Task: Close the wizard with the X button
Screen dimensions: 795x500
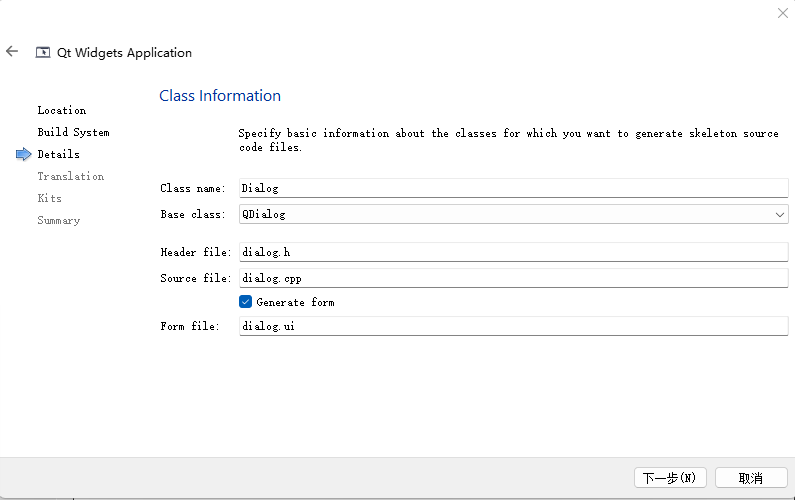Action: pos(783,13)
